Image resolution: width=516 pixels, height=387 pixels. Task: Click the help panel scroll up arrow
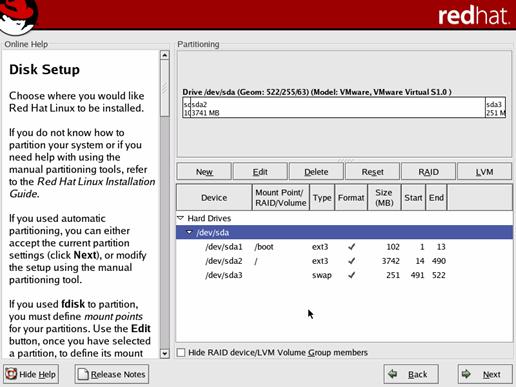pyautogui.click(x=165, y=55)
